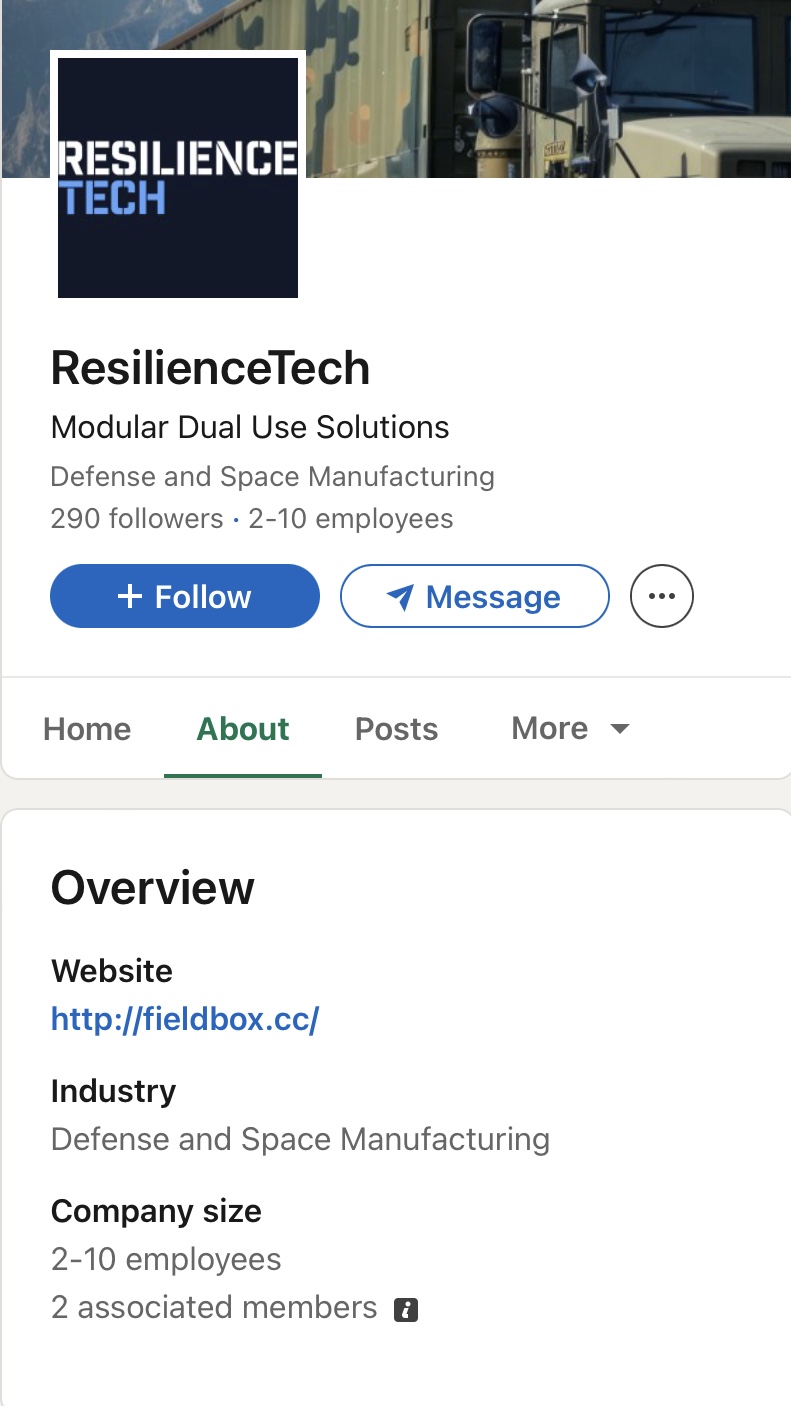Image resolution: width=791 pixels, height=1406 pixels.
Task: Open the ResilienceTech logo image
Action: (178, 177)
